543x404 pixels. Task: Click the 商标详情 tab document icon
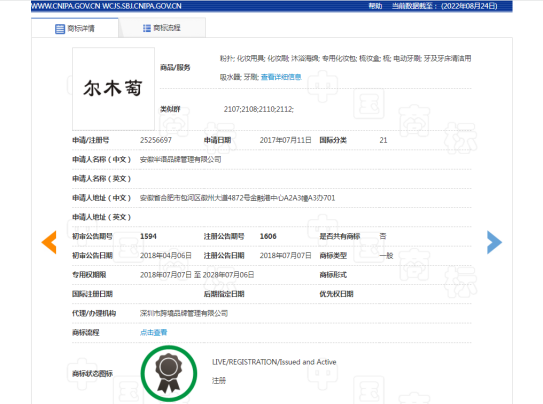click(x=60, y=29)
